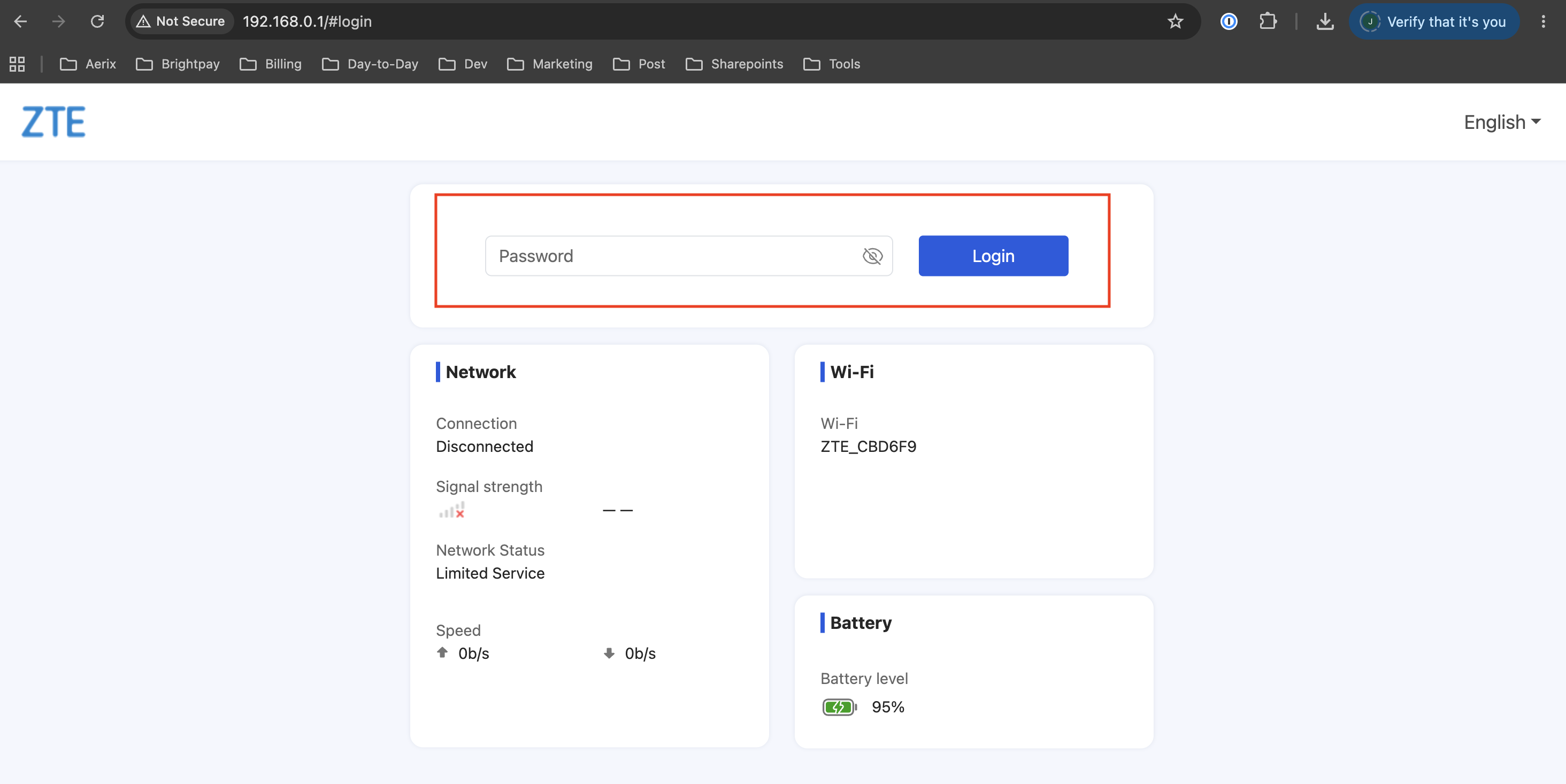Toggle password visibility eye icon
1566x784 pixels.
[x=872, y=256]
